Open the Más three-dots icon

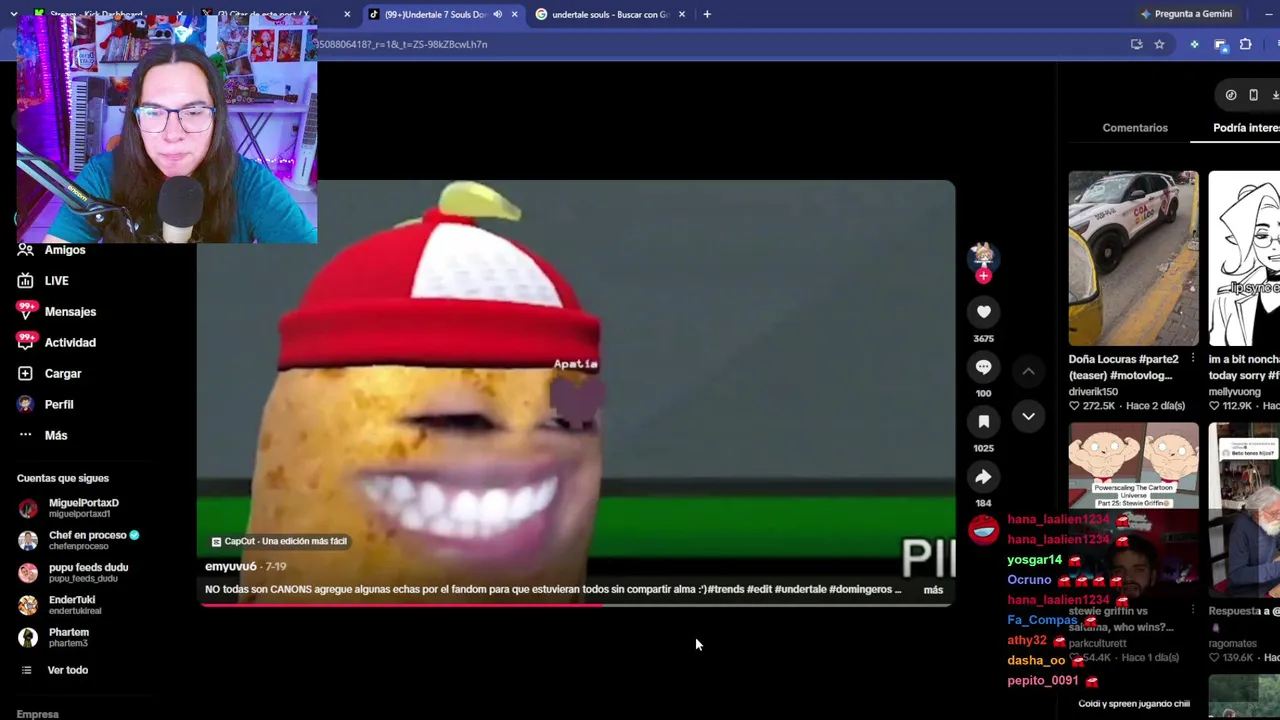(x=25, y=435)
